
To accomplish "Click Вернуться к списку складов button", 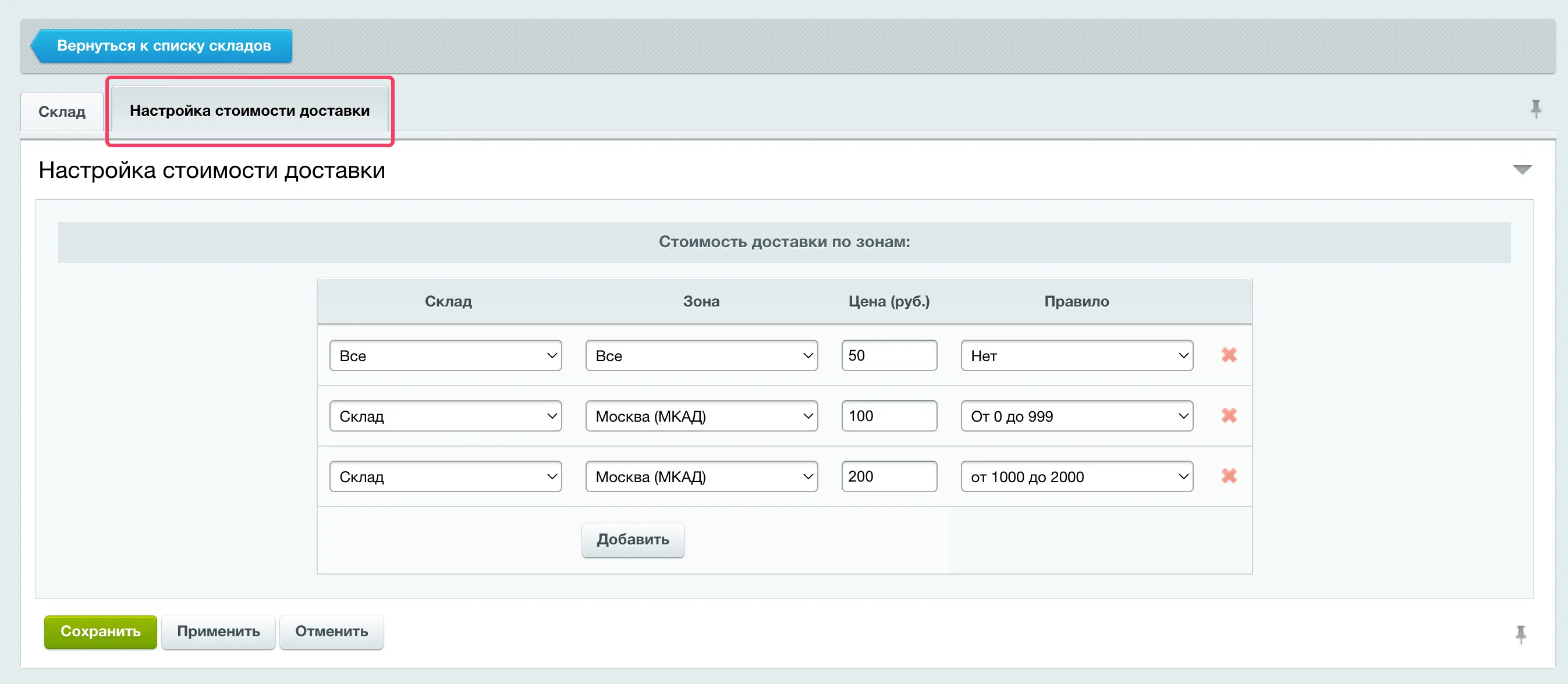I will [x=162, y=45].
